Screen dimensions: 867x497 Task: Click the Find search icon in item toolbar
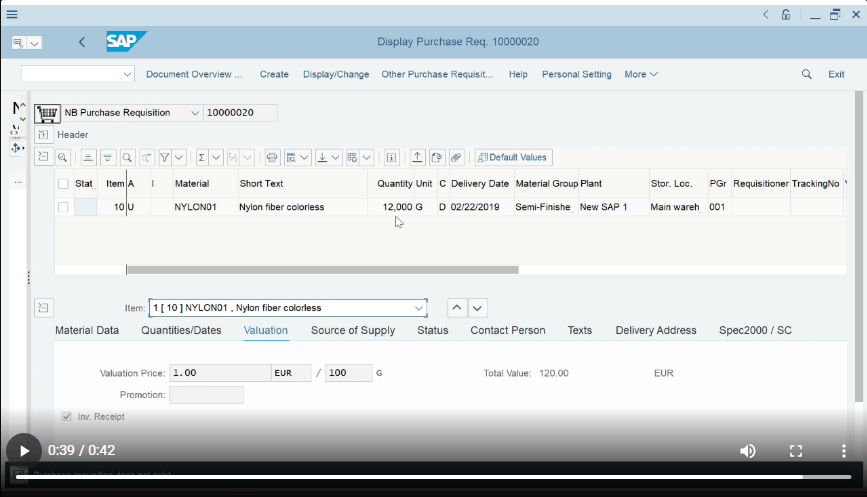coord(127,158)
